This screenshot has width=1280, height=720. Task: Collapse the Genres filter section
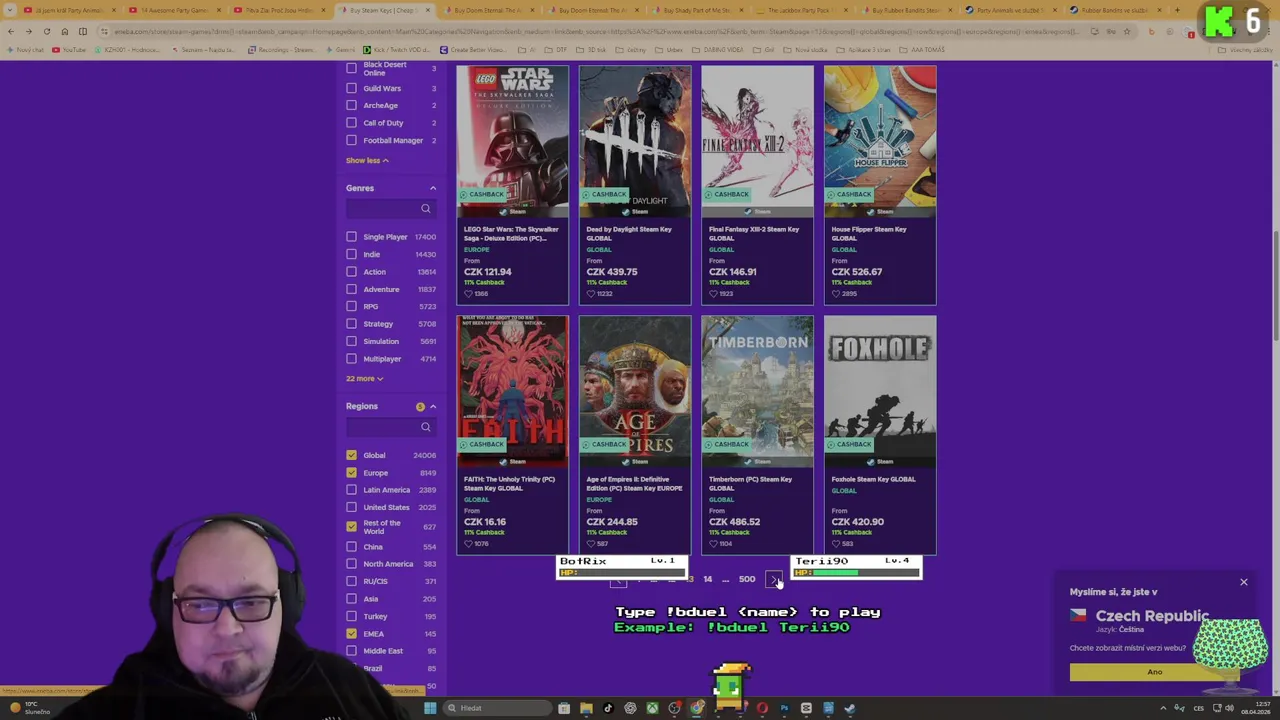pyautogui.click(x=433, y=188)
